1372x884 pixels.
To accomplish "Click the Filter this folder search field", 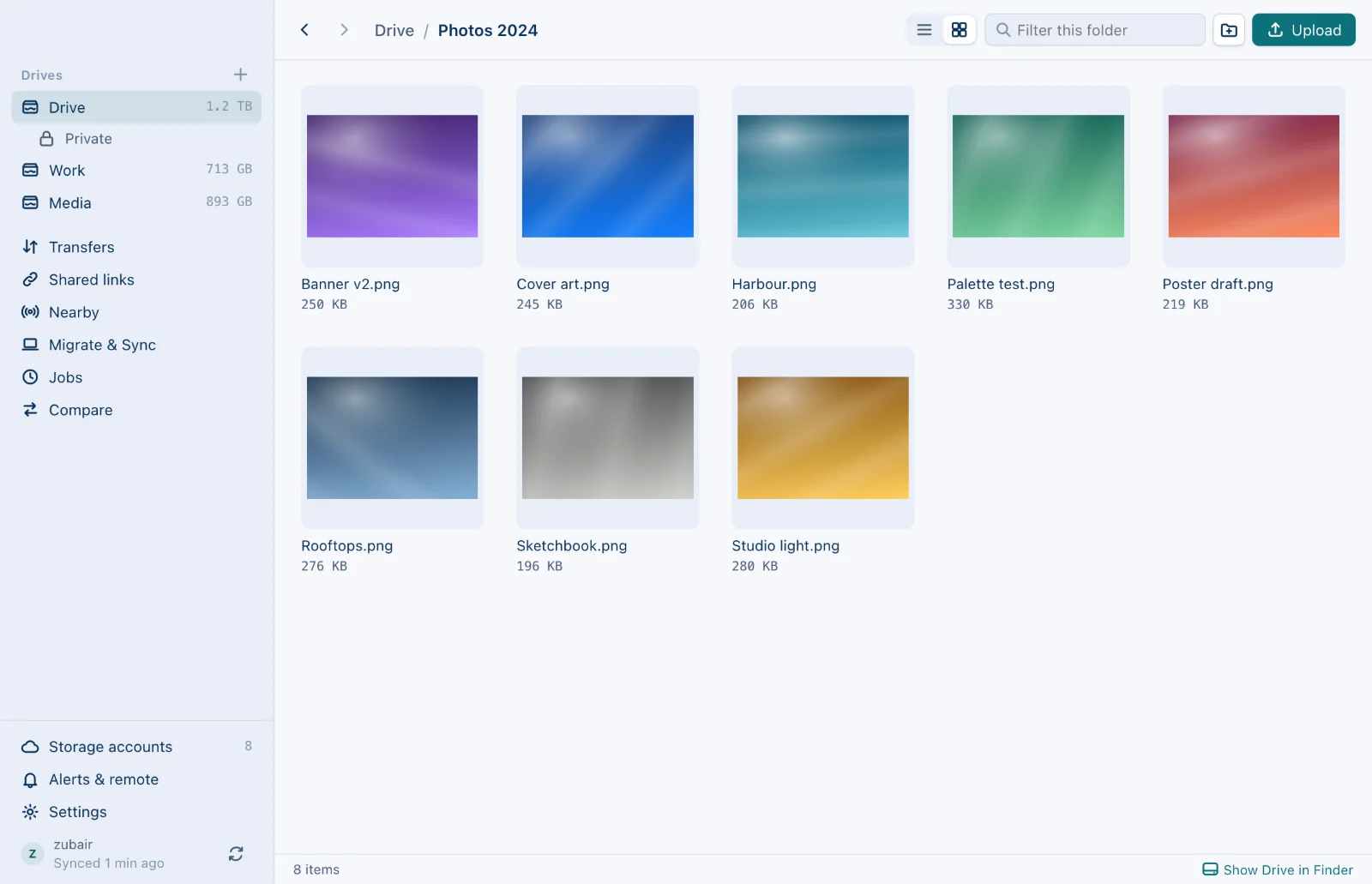I will tap(1095, 30).
